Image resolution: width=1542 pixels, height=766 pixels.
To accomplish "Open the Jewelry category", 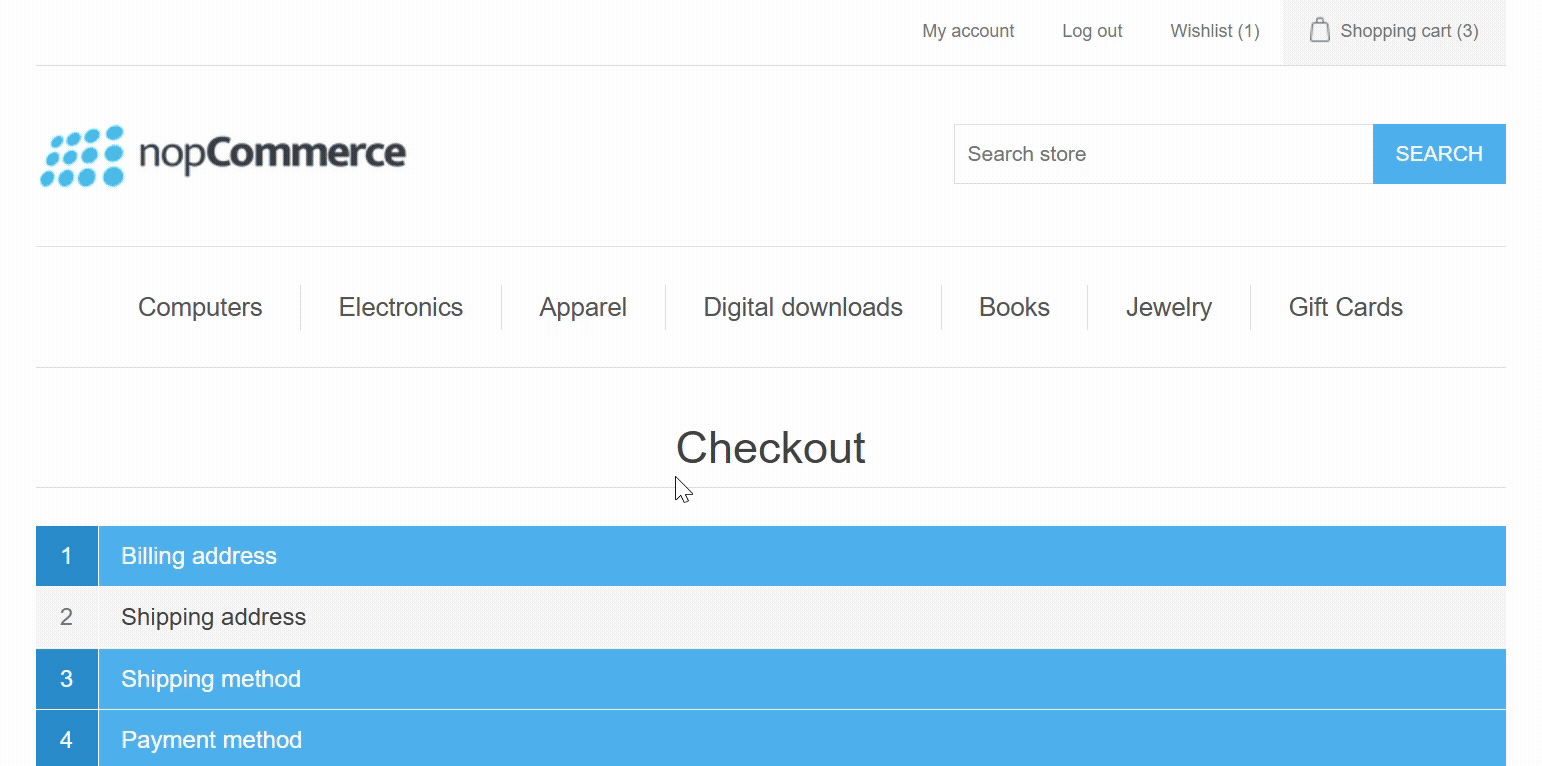I will (1168, 307).
